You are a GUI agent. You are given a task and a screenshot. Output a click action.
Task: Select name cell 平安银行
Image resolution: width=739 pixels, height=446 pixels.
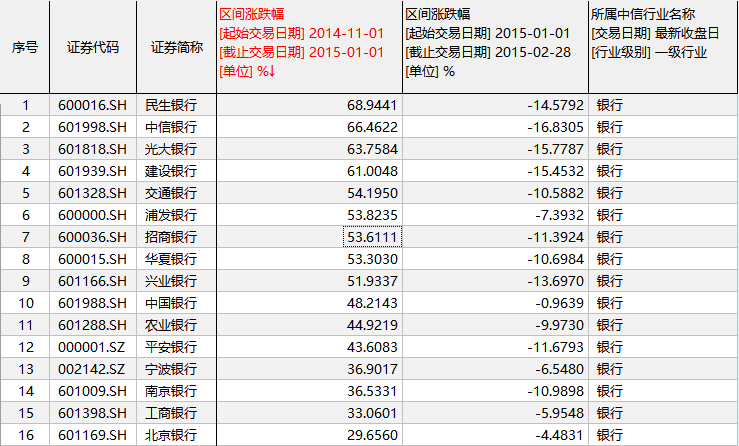point(177,347)
